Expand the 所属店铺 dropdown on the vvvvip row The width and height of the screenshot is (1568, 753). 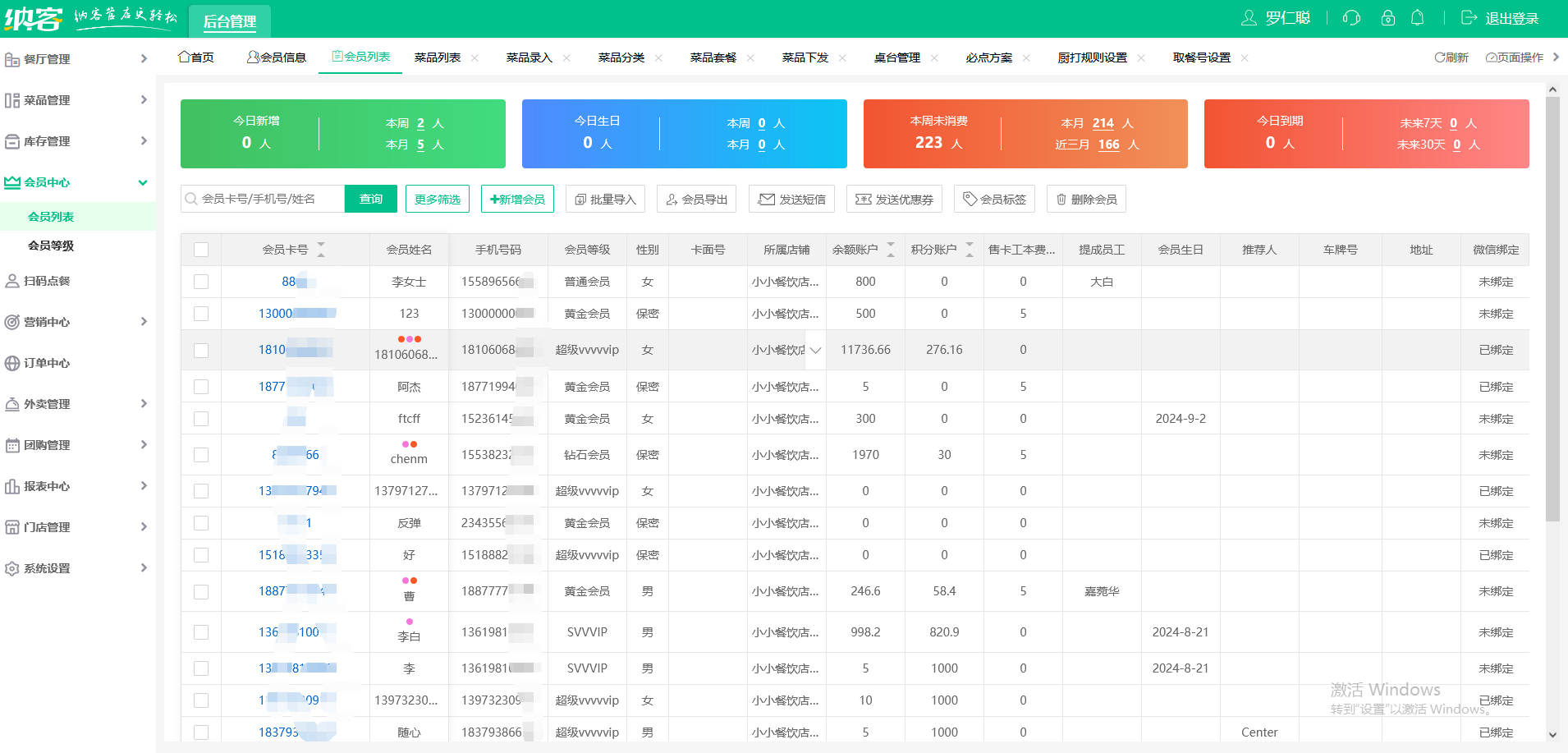point(815,350)
